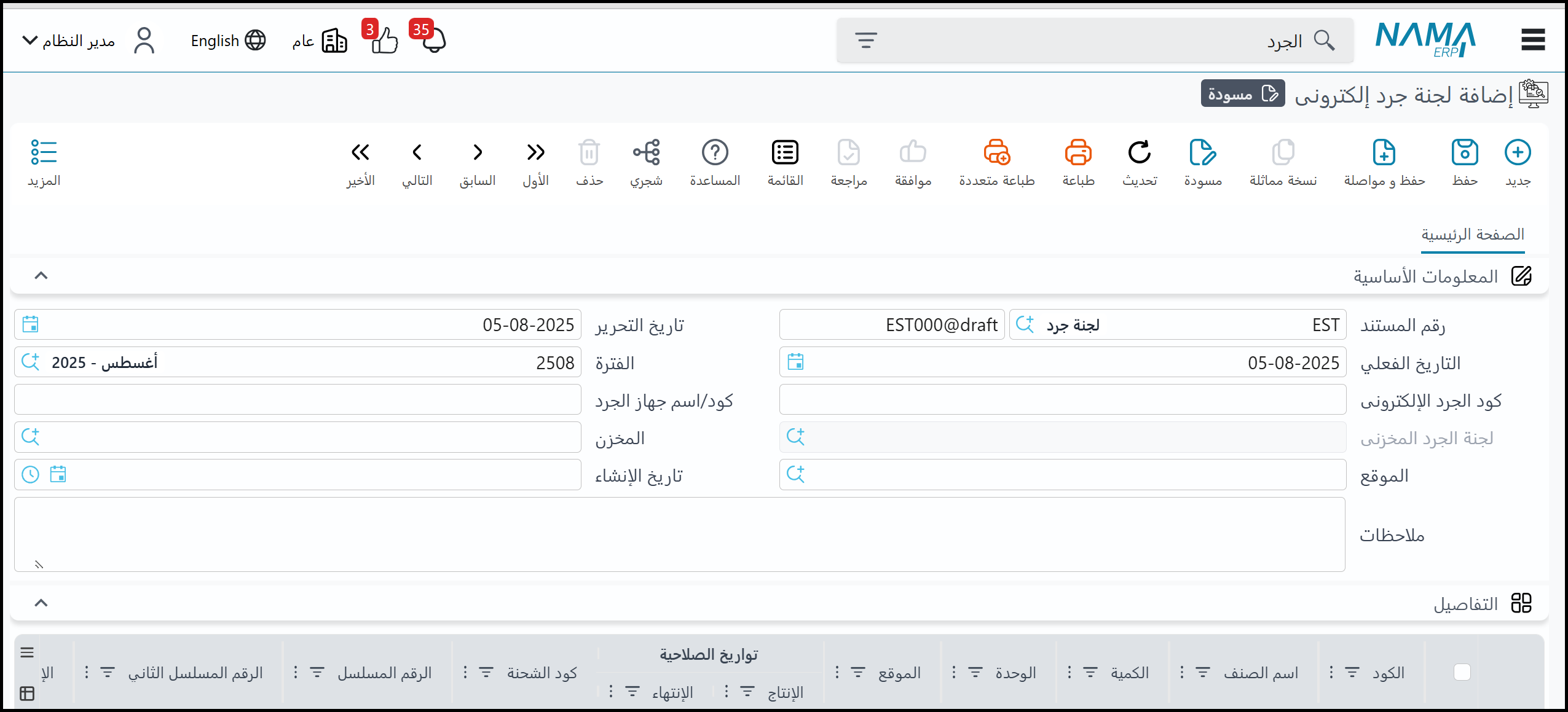Open the filter on the quantity (الكمية) column
This screenshot has width=1568, height=712.
tap(1090, 673)
